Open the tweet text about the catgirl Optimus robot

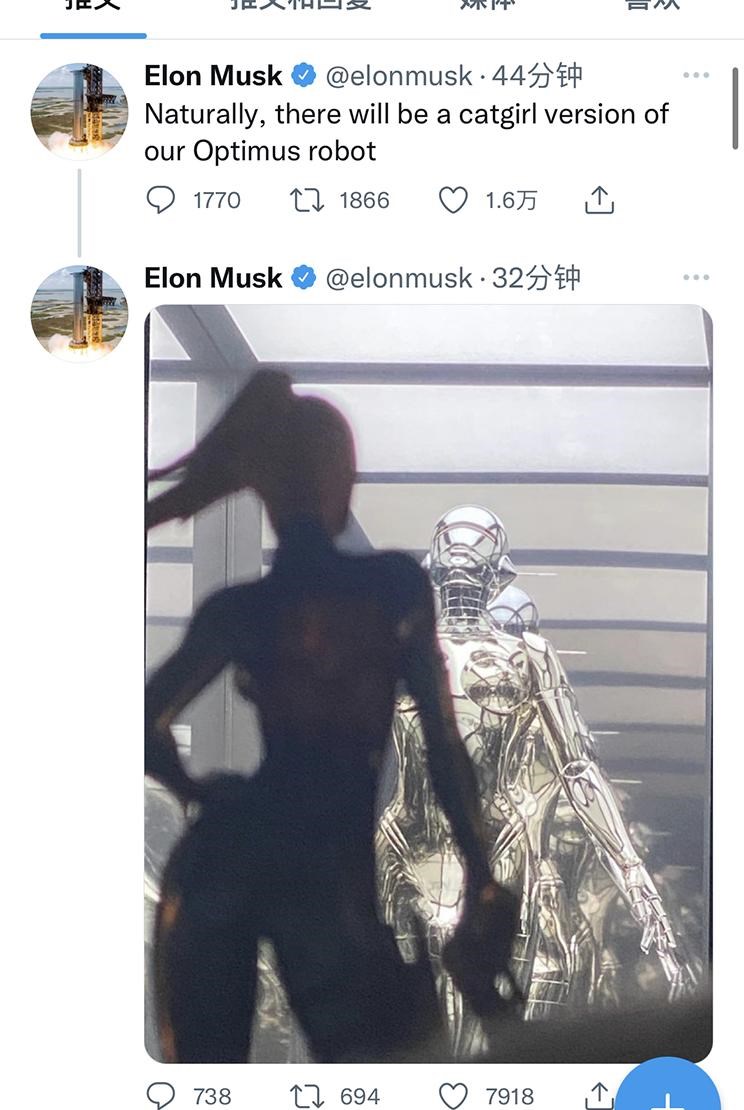(406, 132)
